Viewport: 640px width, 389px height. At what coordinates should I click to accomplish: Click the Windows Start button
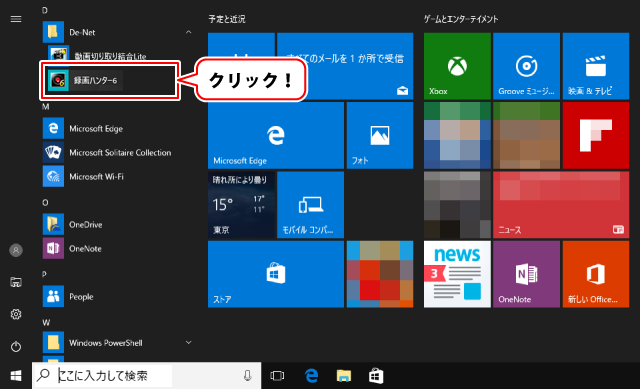[16, 376]
